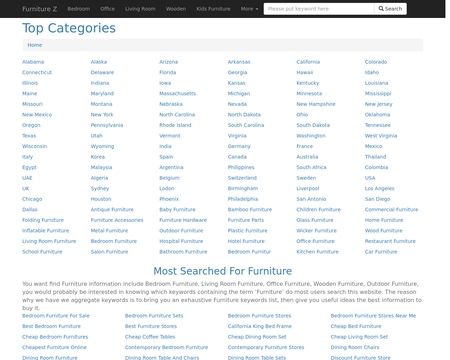Open the Wicker Furniture link
This screenshot has height=360, width=450.
click(317, 231)
